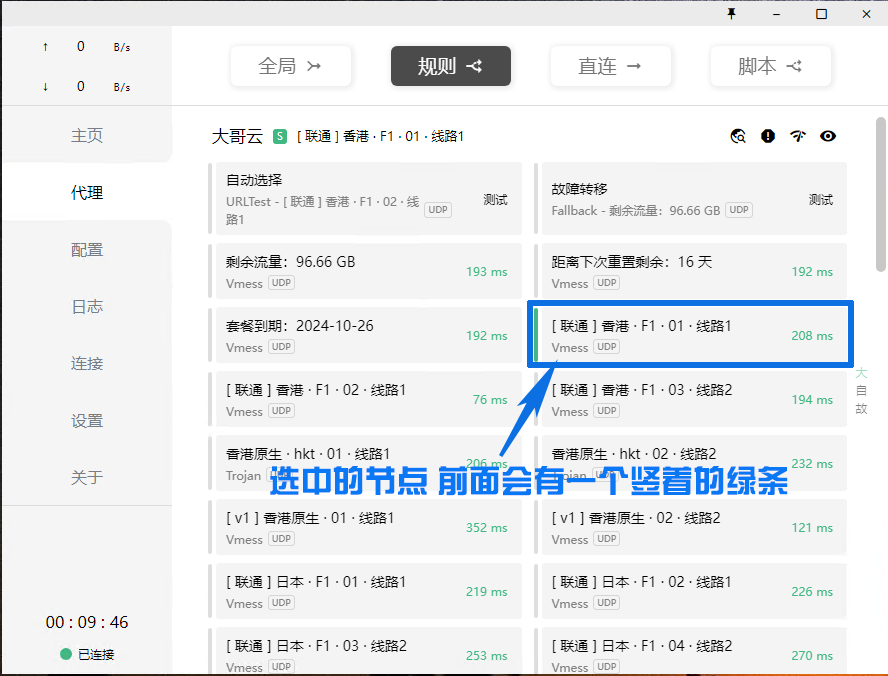Screen dimensions: 888x676
Task: Pin the window with the pushpin icon
Action: click(732, 14)
